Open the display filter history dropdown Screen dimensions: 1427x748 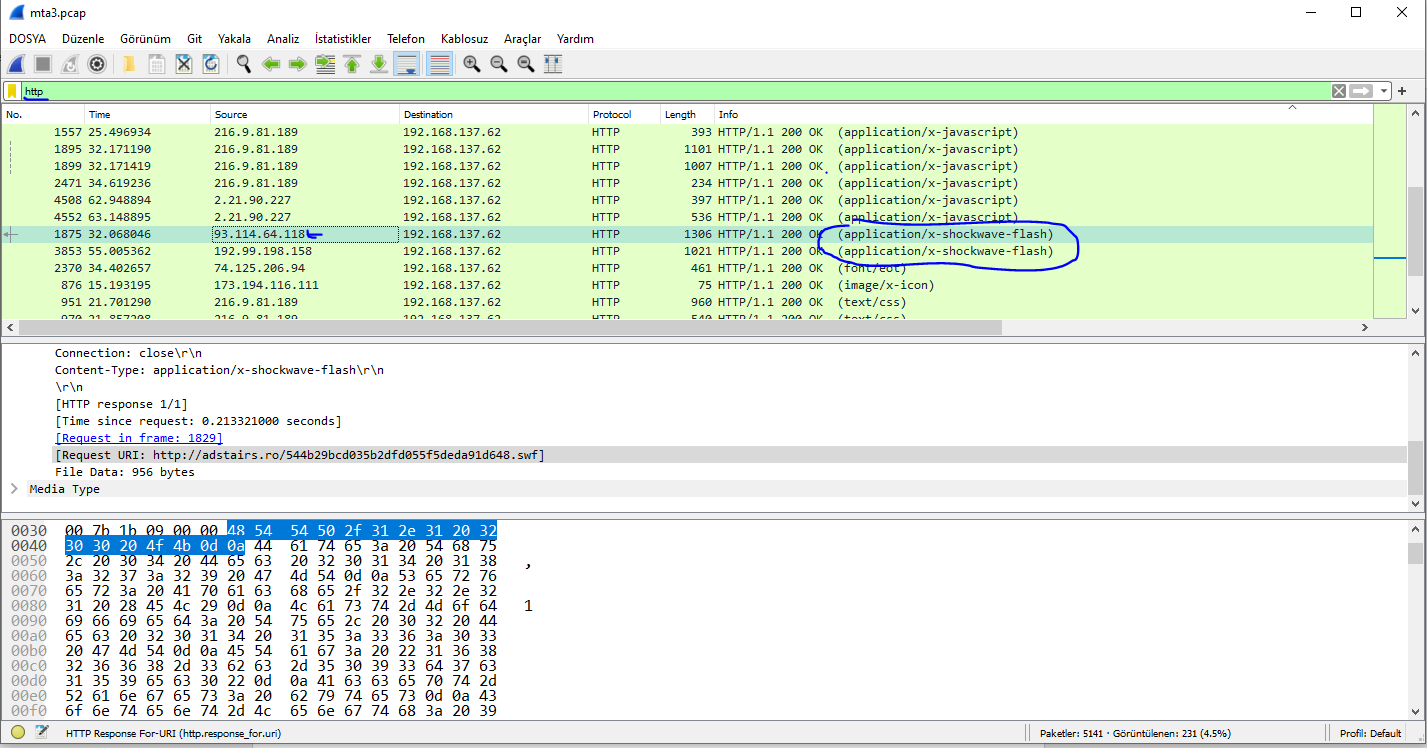1384,91
